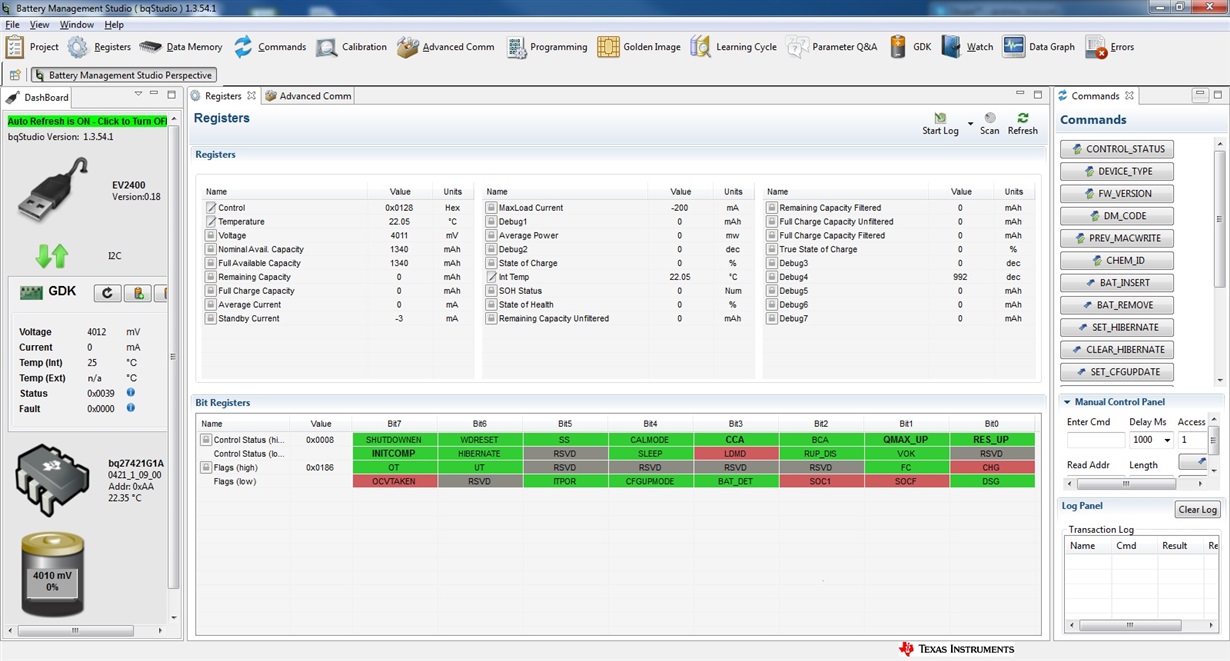Viewport: 1230px width, 661px height.
Task: Send the CHEM_ID command
Action: click(1117, 260)
